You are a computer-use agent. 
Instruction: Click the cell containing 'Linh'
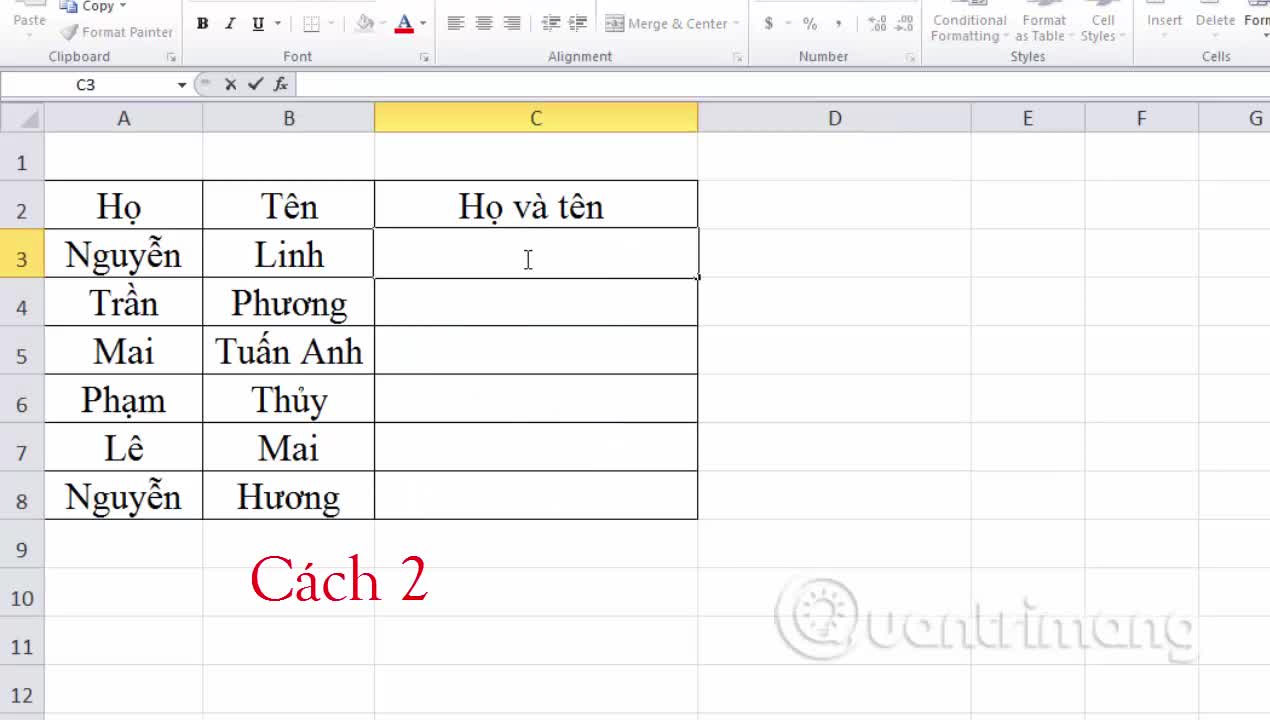[x=289, y=254]
